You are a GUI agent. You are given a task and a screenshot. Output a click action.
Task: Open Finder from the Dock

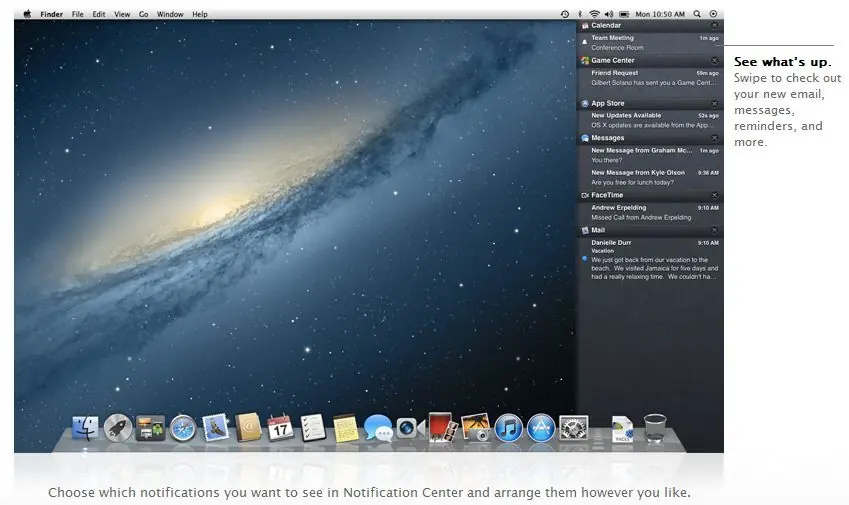coord(86,428)
